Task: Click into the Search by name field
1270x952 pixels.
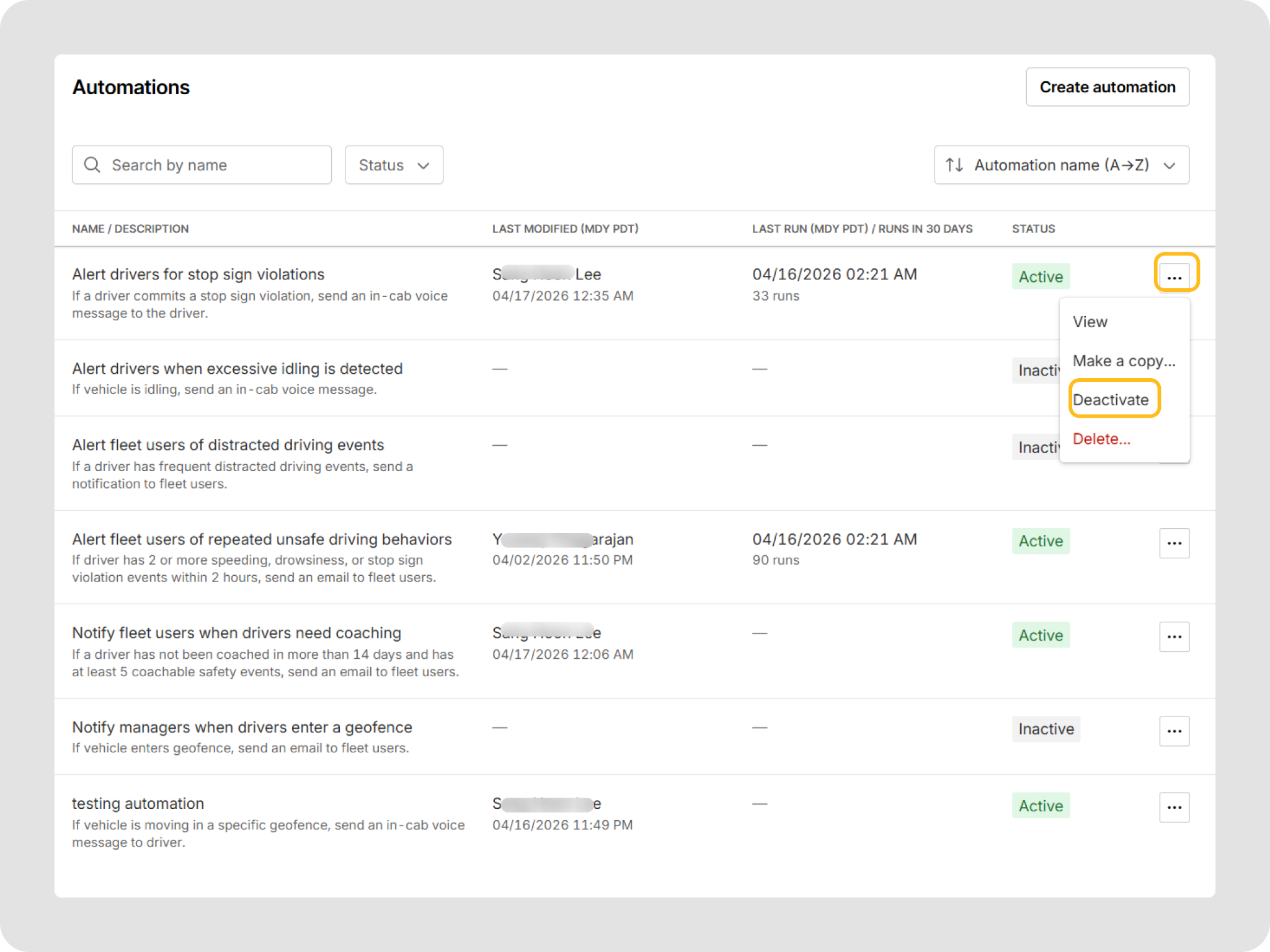Action: point(211,165)
